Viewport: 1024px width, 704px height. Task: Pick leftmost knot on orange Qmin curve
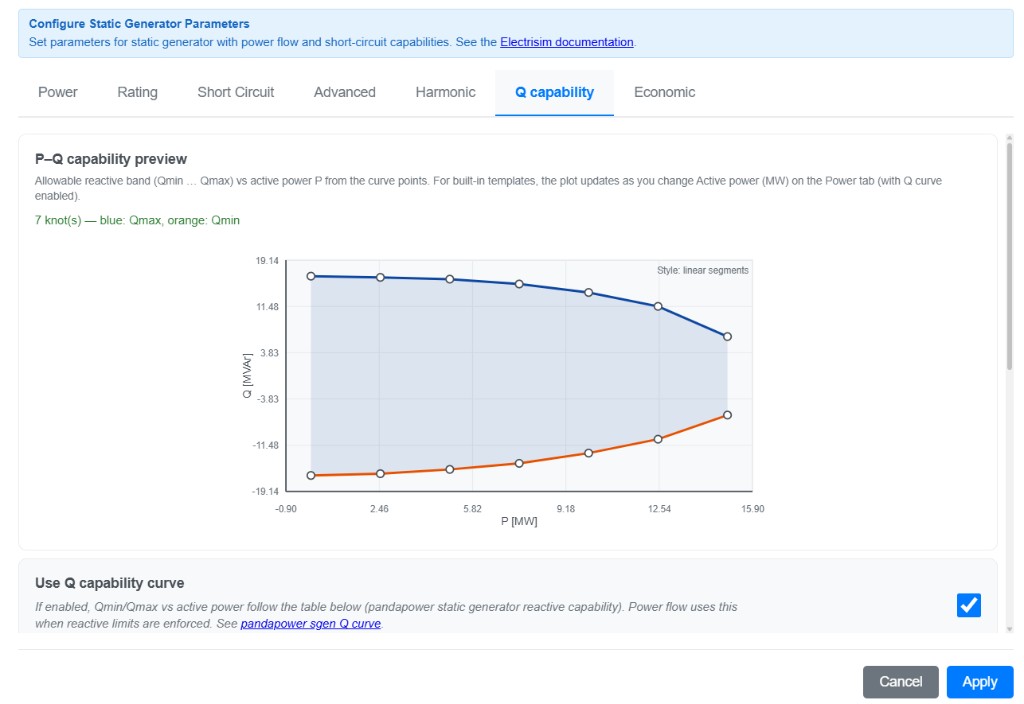(311, 475)
